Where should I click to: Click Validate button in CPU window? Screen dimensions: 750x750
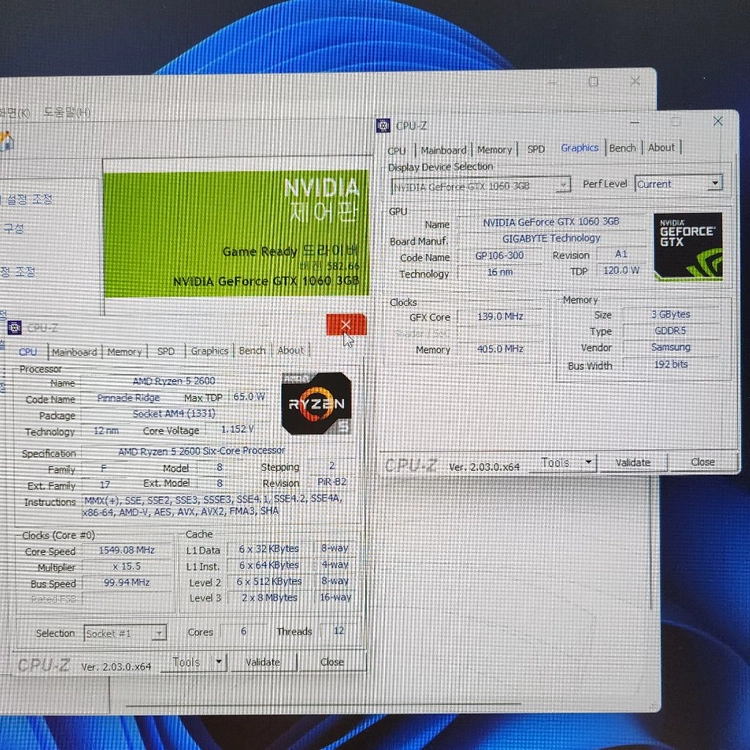coord(263,662)
